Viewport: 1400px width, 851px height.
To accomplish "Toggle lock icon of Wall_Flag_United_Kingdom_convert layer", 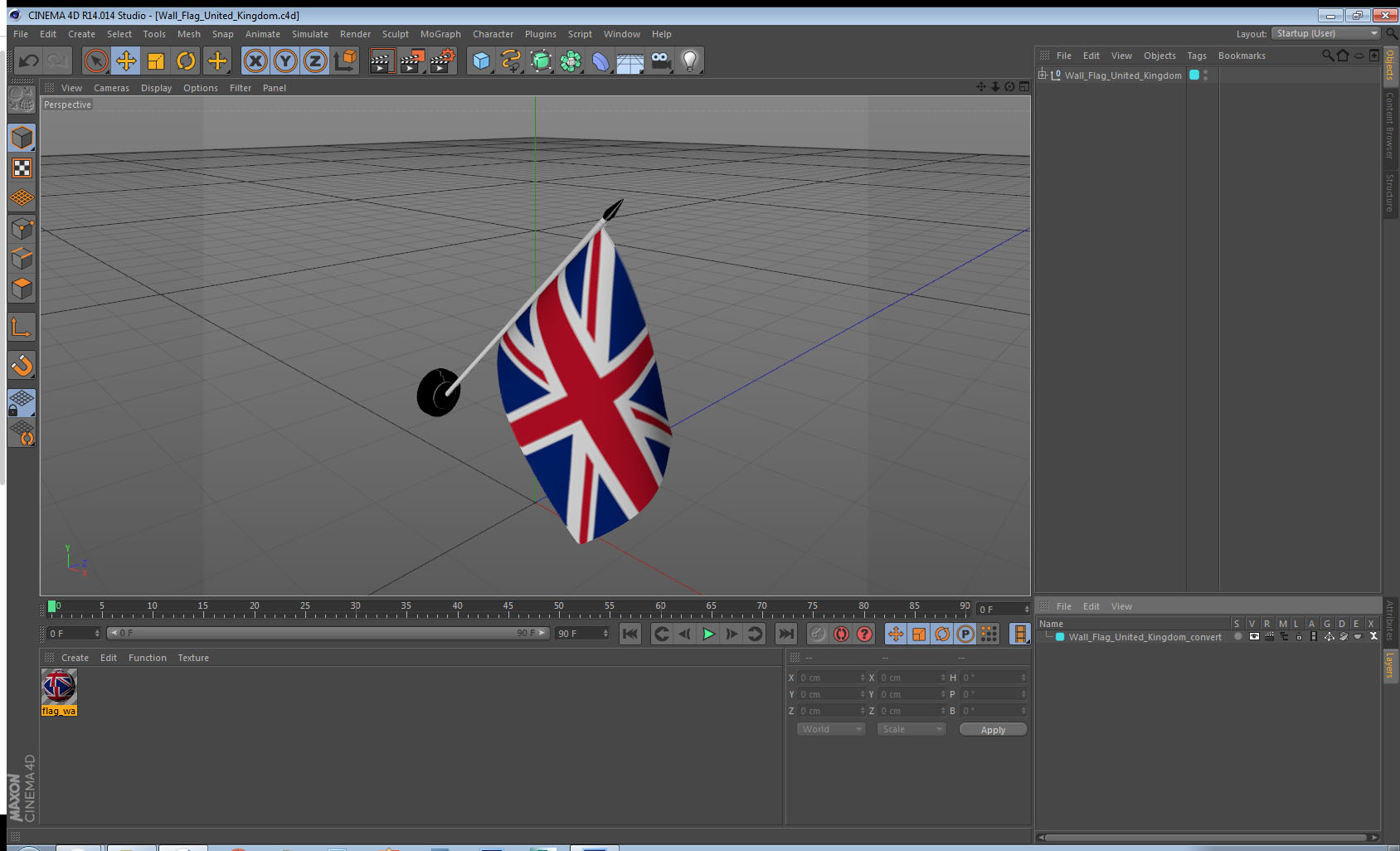I will click(x=1299, y=637).
